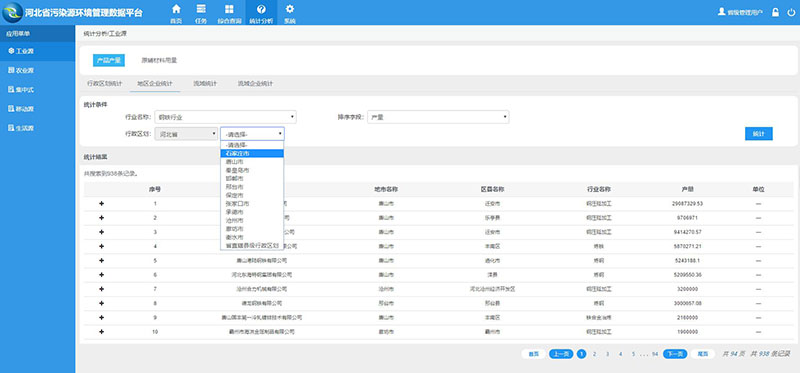Screen dimensions: 800x373
Task: Open the 系统 gear settings icon
Action: click(290, 13)
